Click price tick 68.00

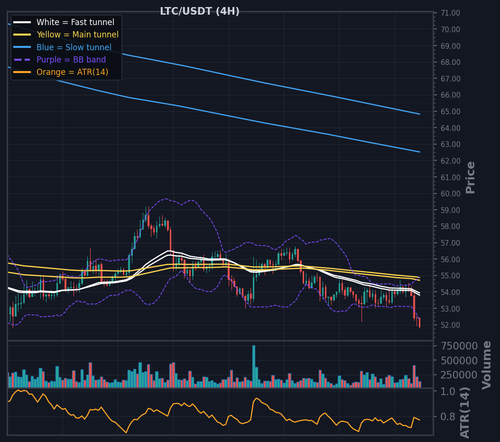450,62
